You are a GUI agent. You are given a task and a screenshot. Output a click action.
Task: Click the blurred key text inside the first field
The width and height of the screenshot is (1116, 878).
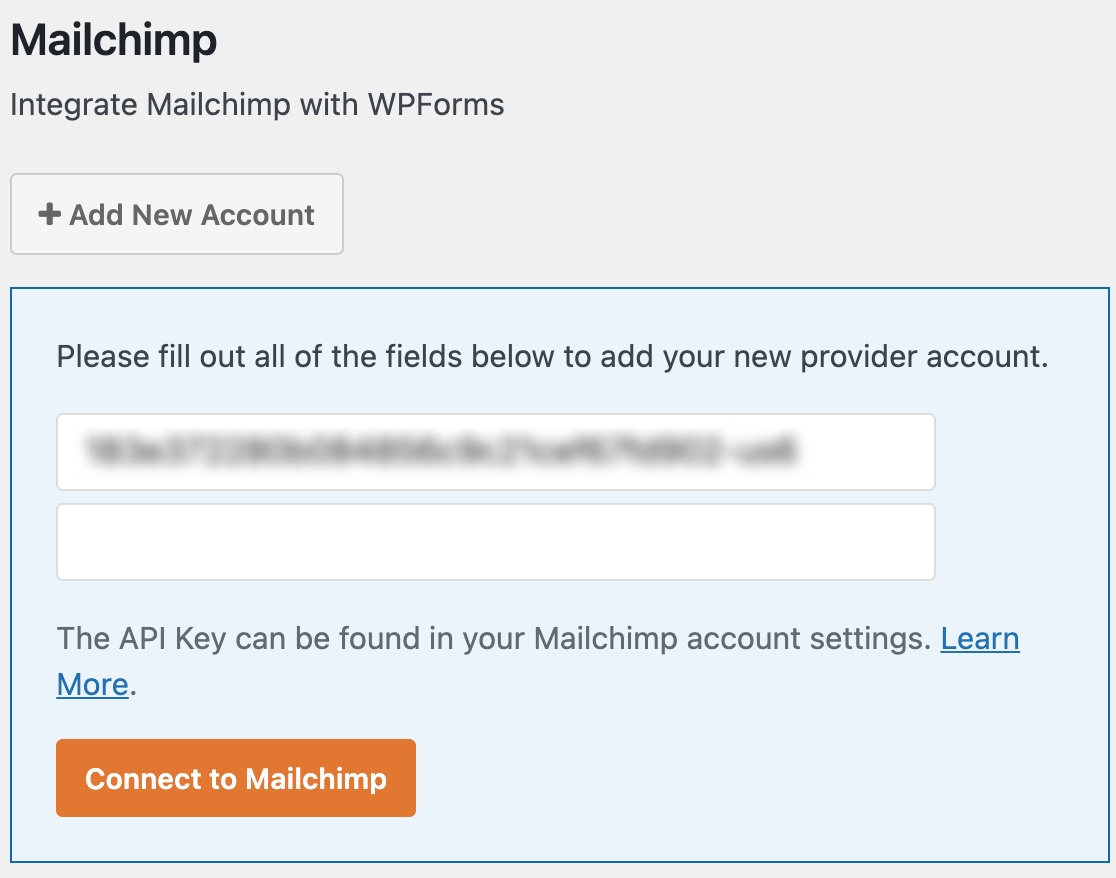[x=440, y=452]
